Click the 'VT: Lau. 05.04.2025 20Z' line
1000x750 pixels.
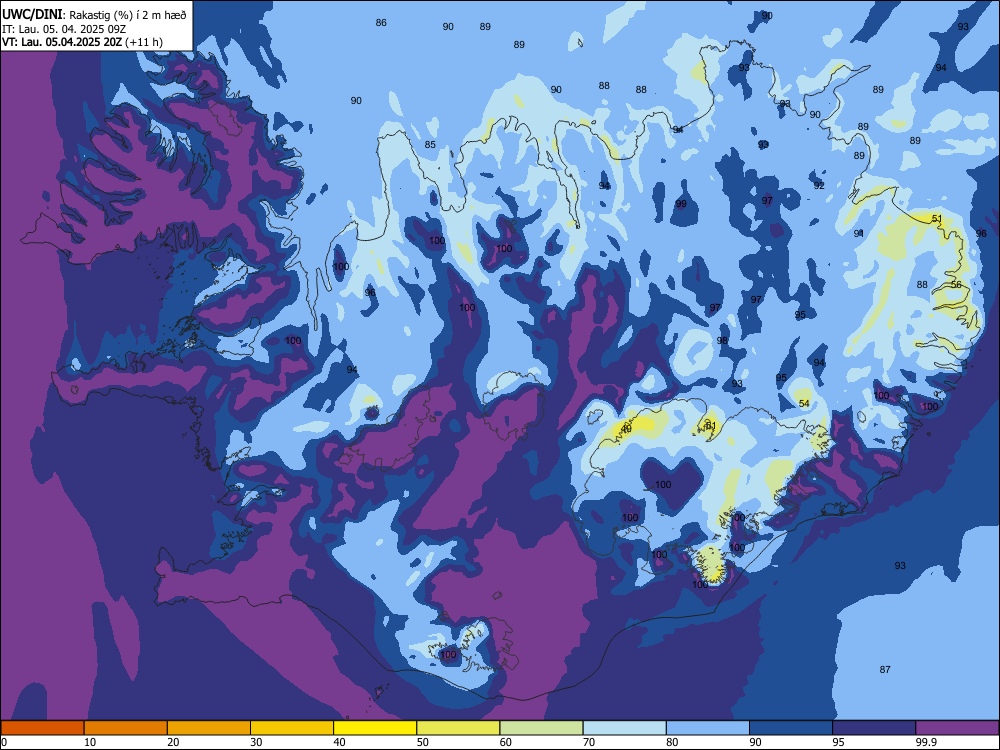point(62,42)
